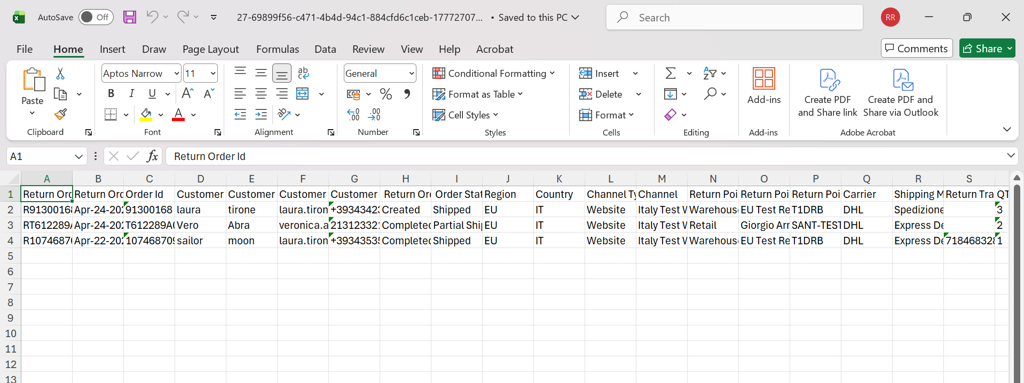Click Create PDF and Share link
This screenshot has width=1024, height=383.
coord(827,93)
